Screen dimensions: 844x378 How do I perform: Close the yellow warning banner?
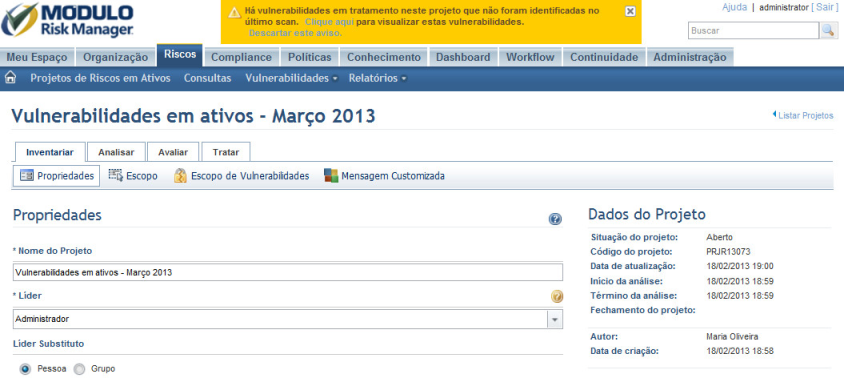click(x=630, y=11)
